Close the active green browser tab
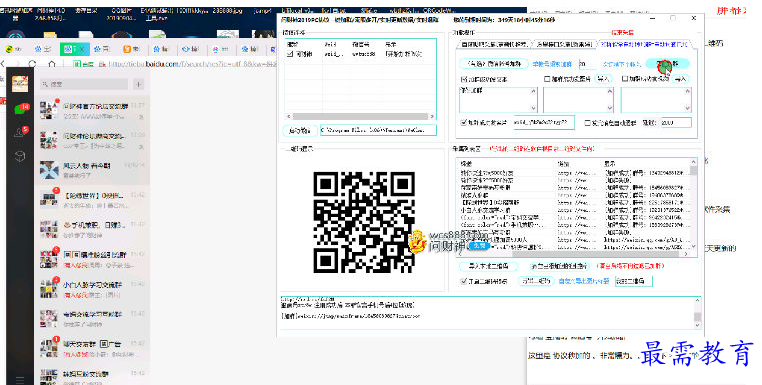This screenshot has height=385, width=762. [83, 49]
